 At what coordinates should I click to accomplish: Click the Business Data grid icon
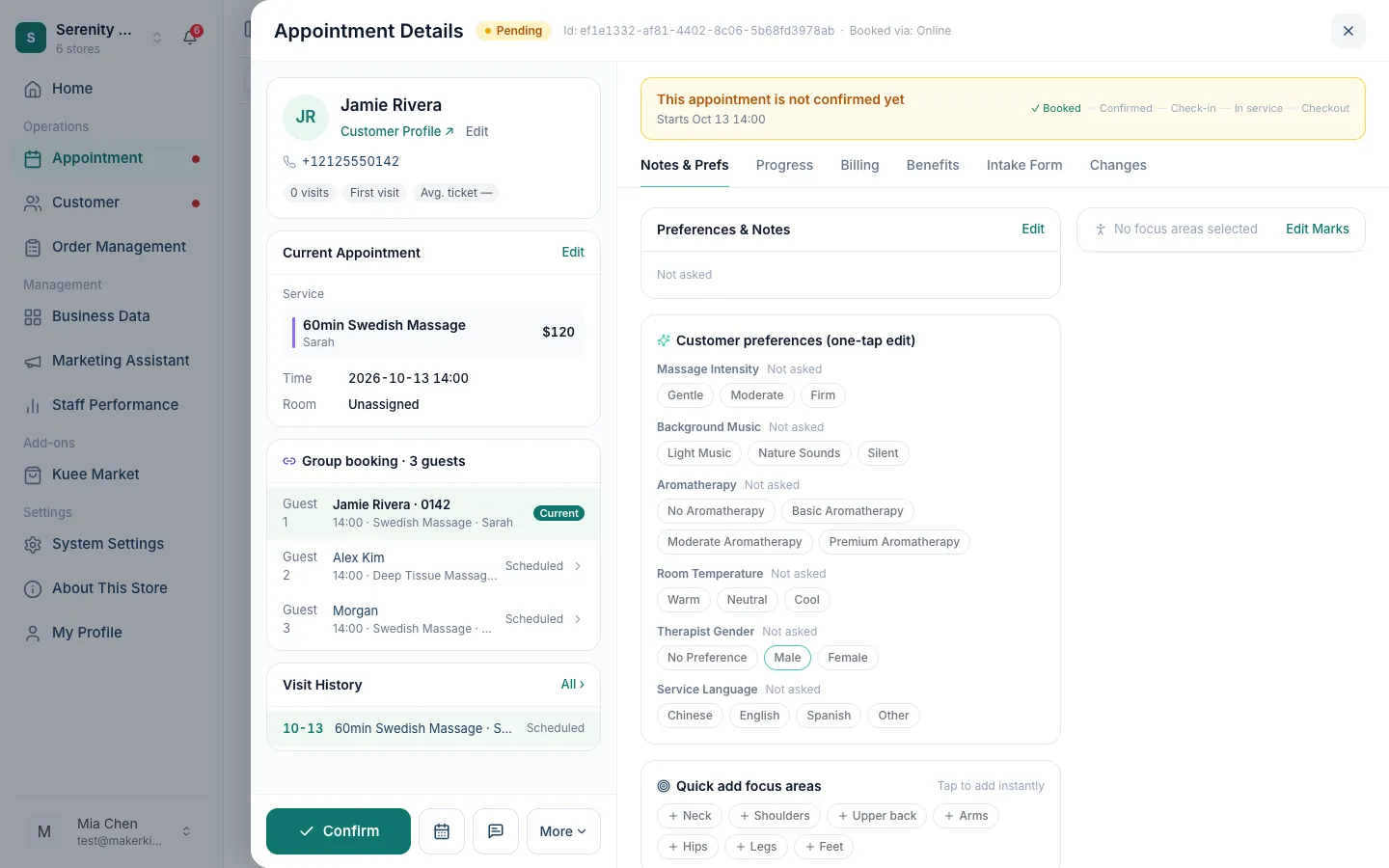(33, 316)
